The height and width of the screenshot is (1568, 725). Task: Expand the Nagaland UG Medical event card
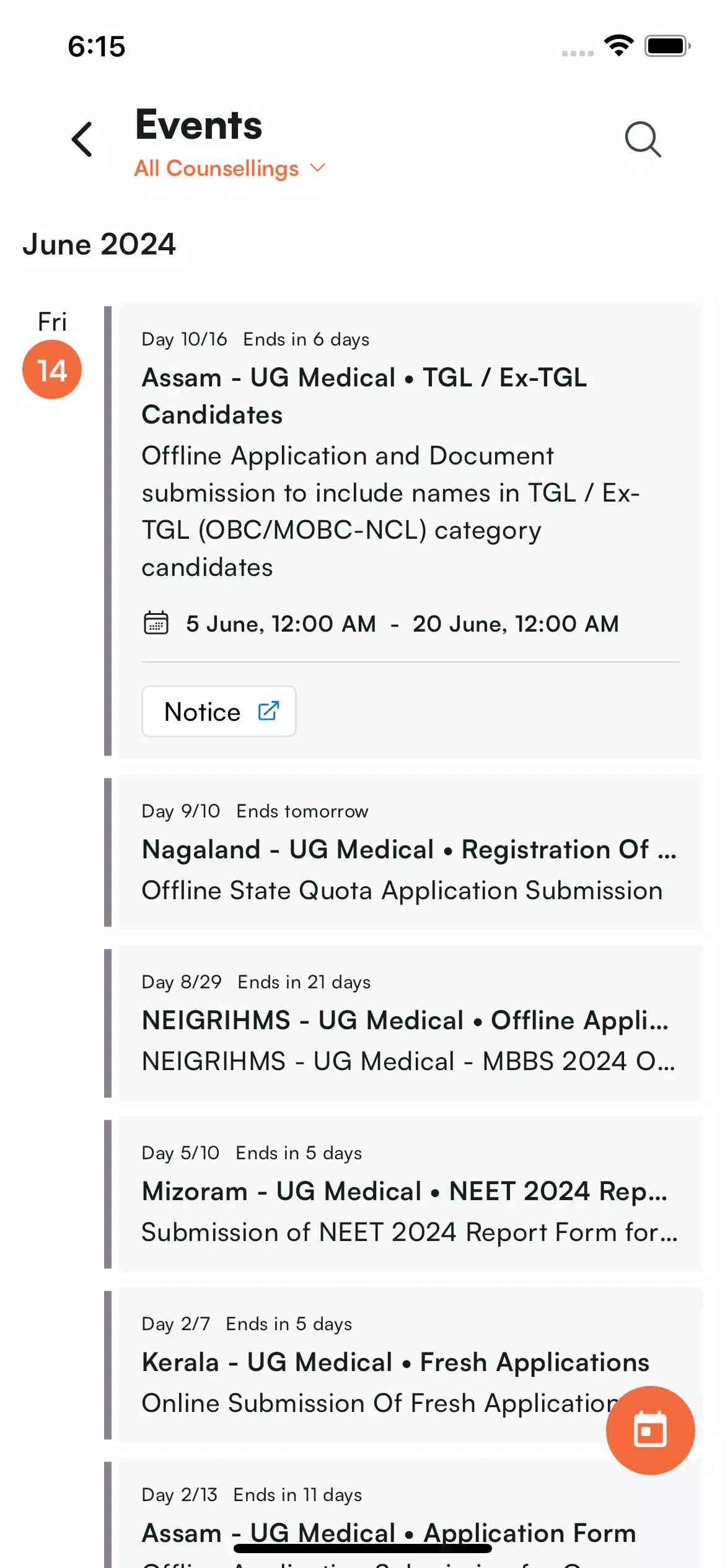(x=410, y=852)
